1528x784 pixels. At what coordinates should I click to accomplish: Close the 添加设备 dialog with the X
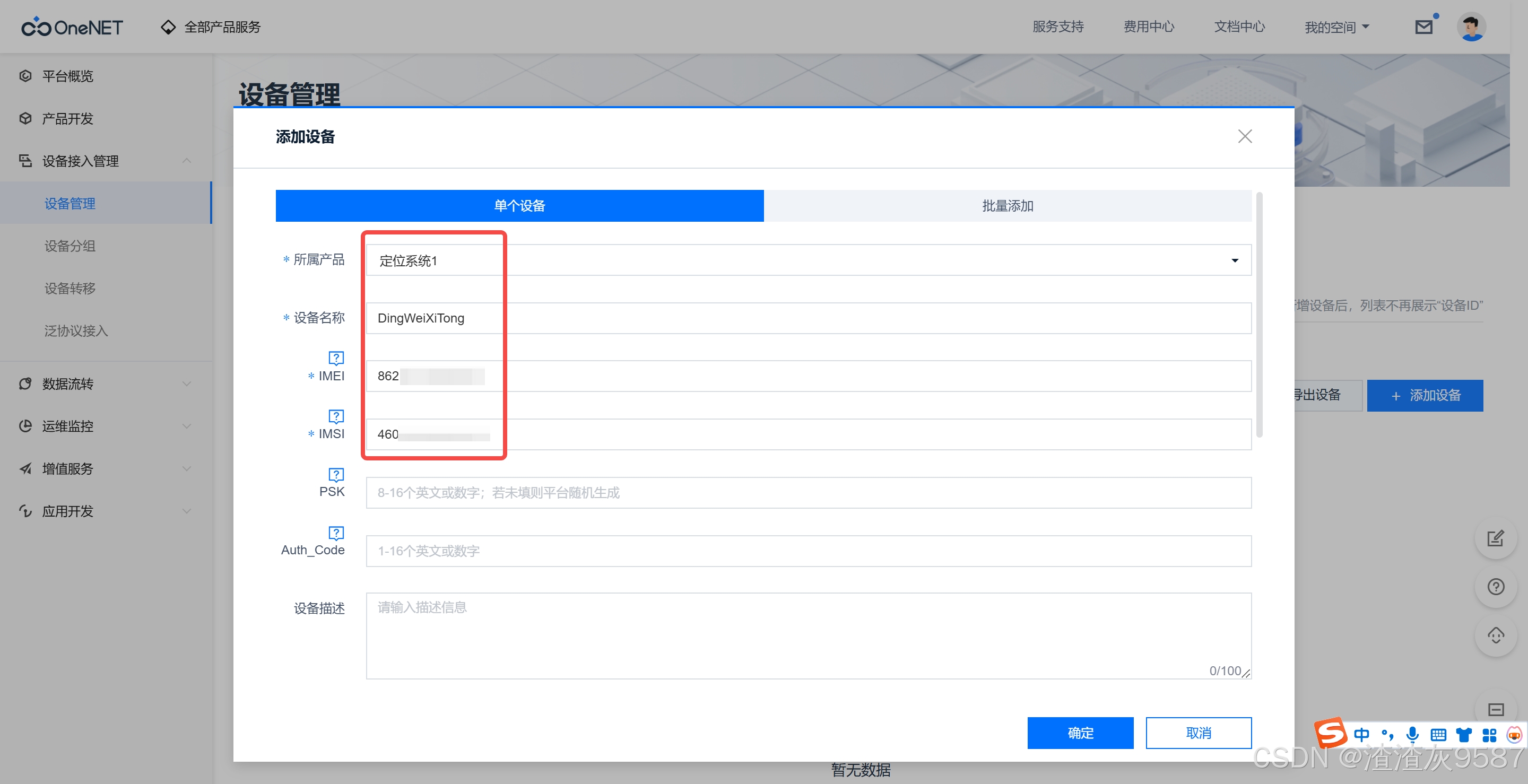pyautogui.click(x=1245, y=136)
